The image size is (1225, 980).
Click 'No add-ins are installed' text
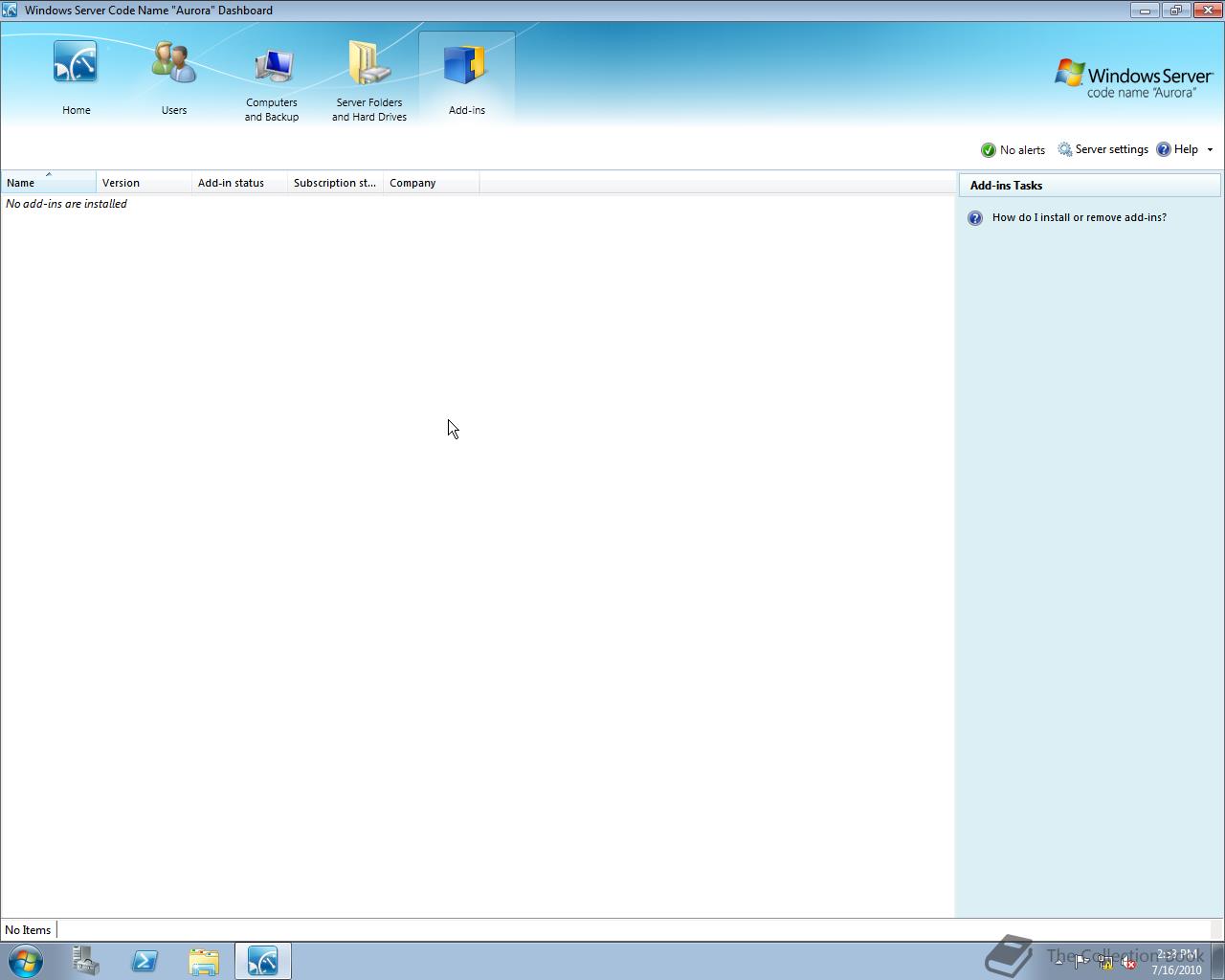pyautogui.click(x=66, y=204)
